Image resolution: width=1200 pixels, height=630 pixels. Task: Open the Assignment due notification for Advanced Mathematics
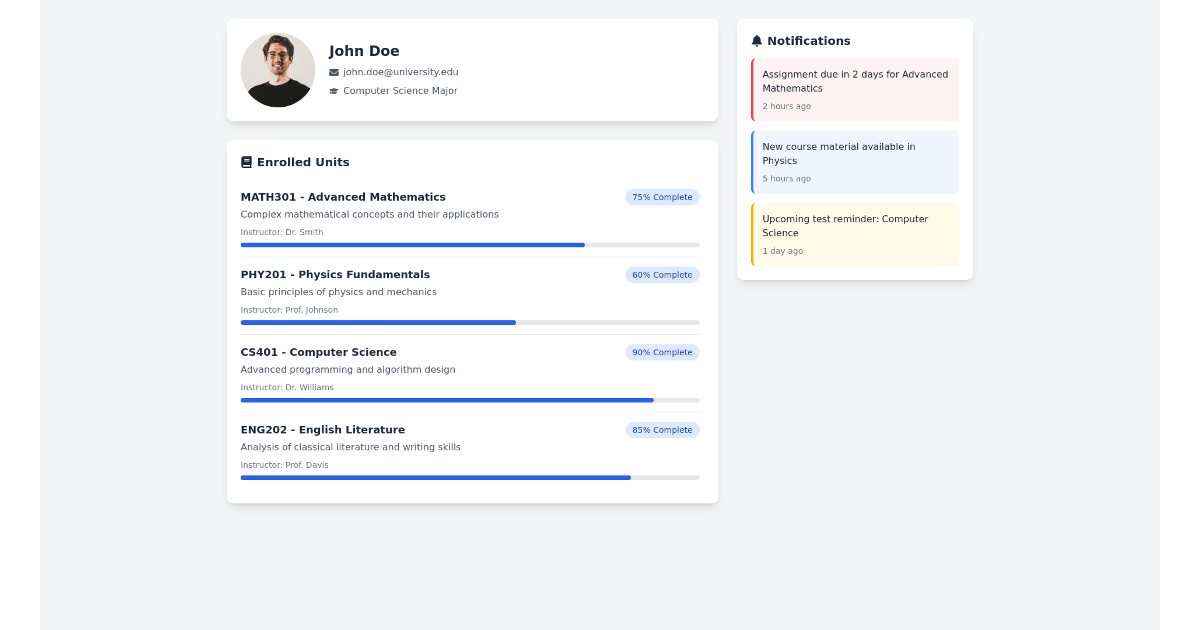855,89
